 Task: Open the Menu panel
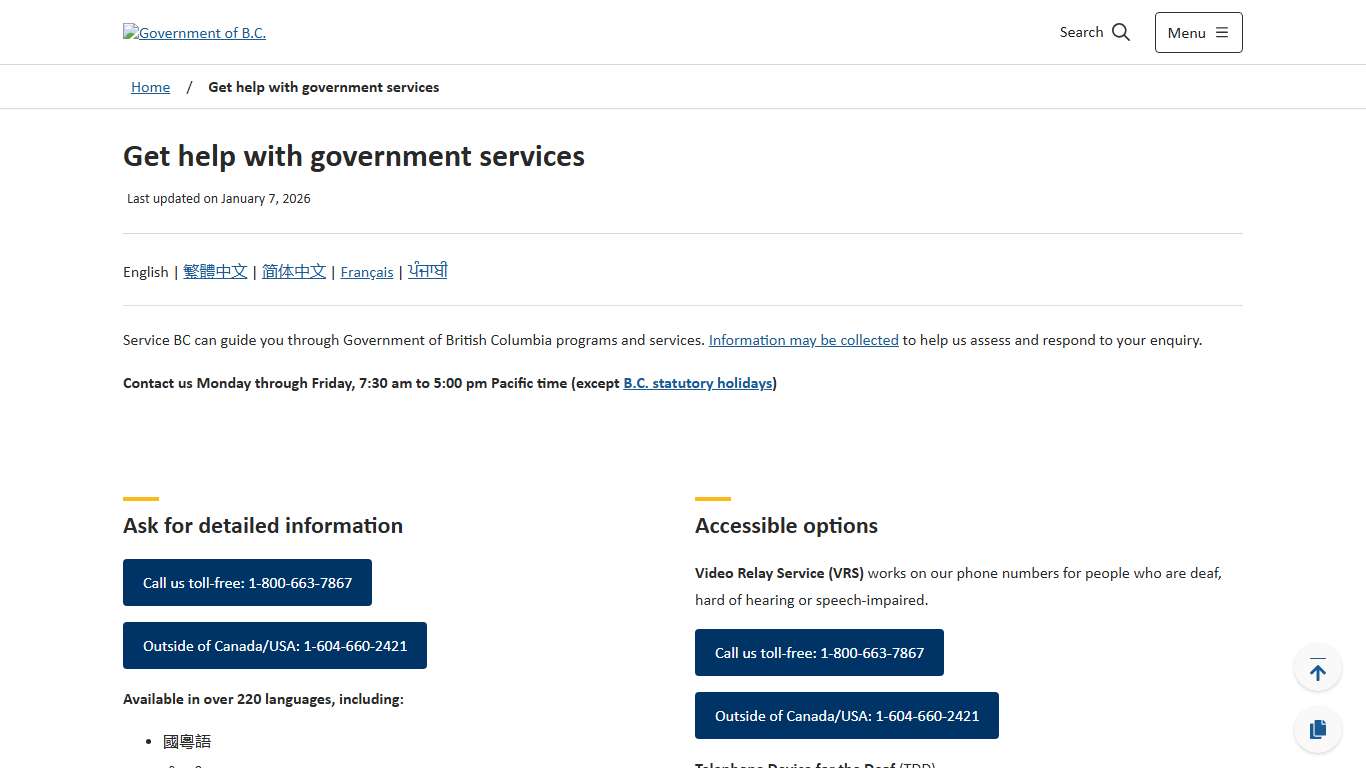tap(1197, 32)
